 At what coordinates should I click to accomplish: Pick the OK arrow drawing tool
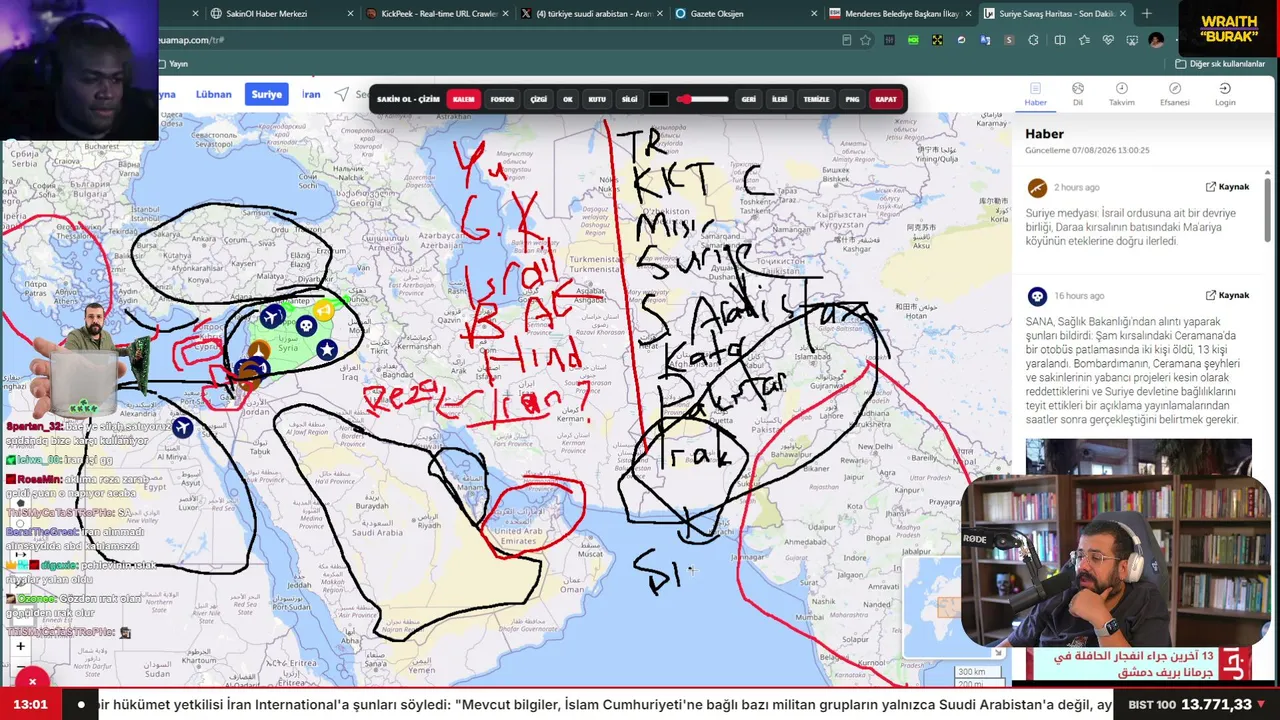[x=568, y=99]
